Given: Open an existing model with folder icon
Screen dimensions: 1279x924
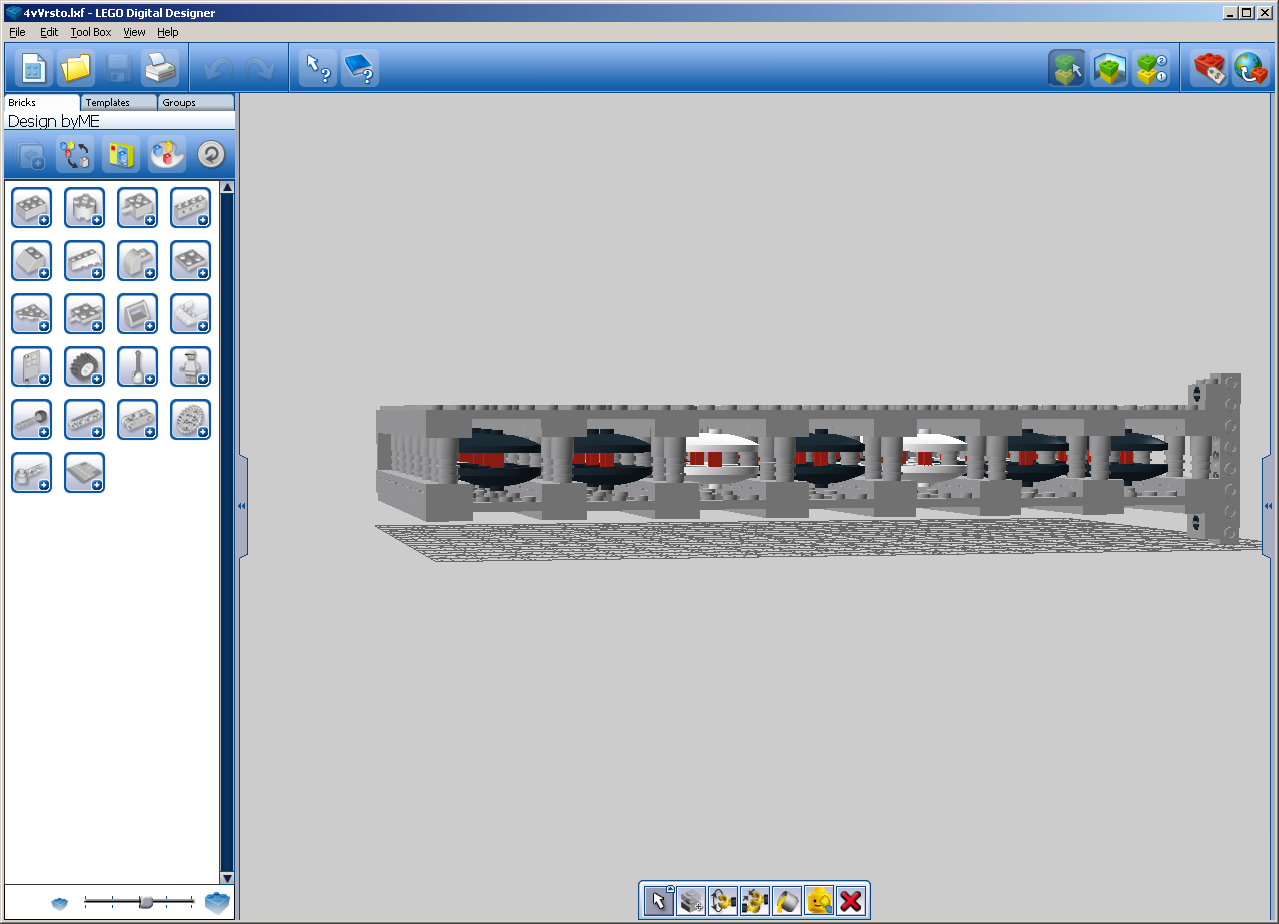Looking at the screenshot, I should (76, 68).
